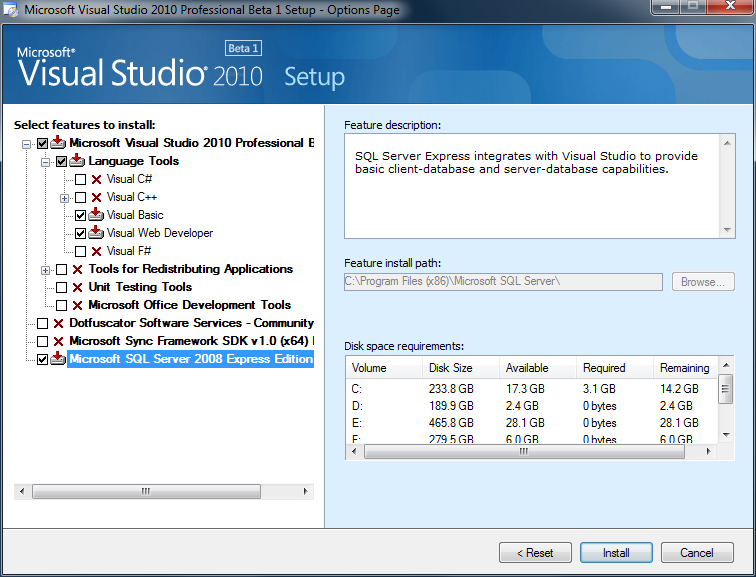Expand the Visual C++ tree node

click(65, 197)
